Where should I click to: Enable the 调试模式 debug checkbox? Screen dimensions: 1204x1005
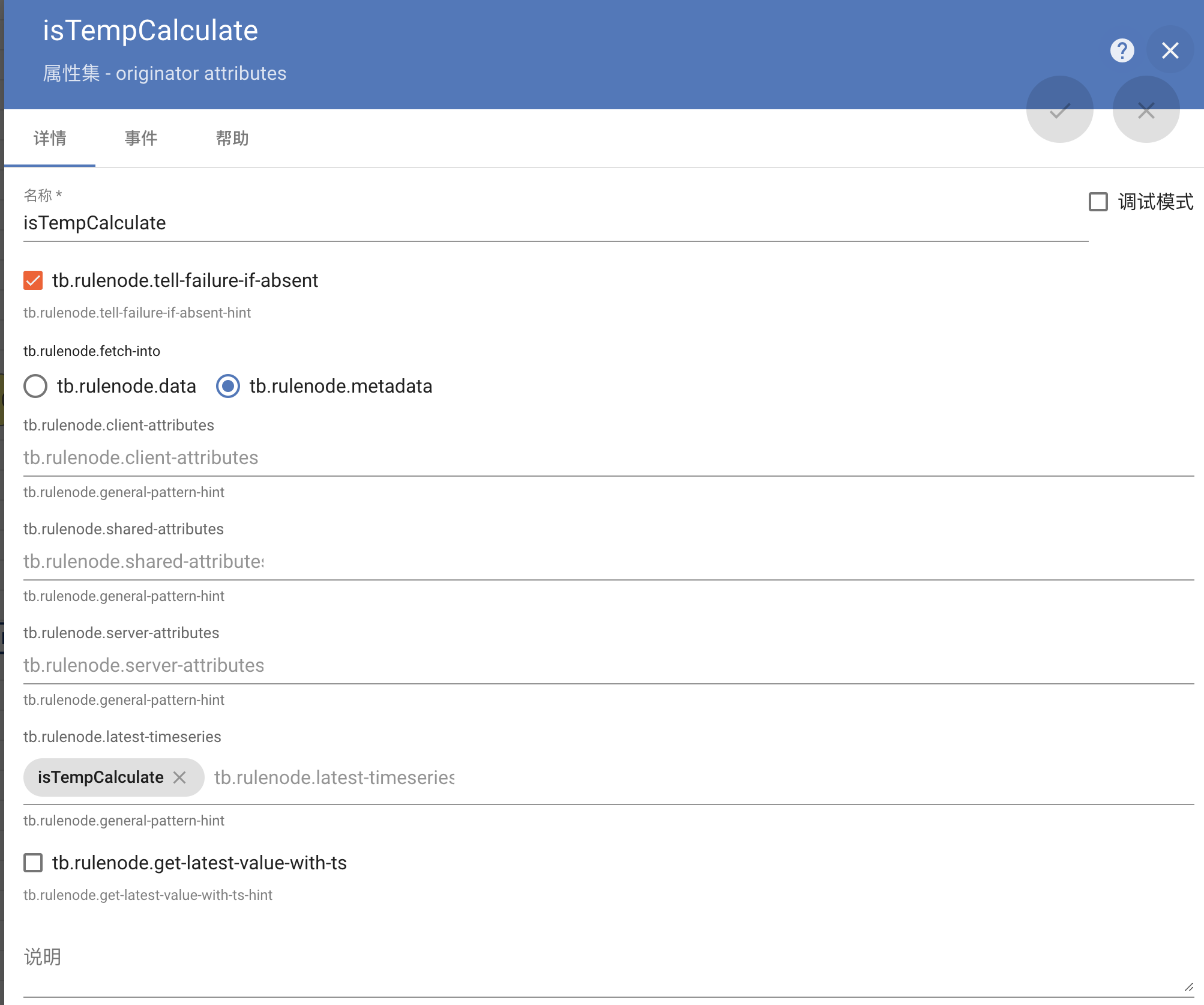[x=1098, y=202]
